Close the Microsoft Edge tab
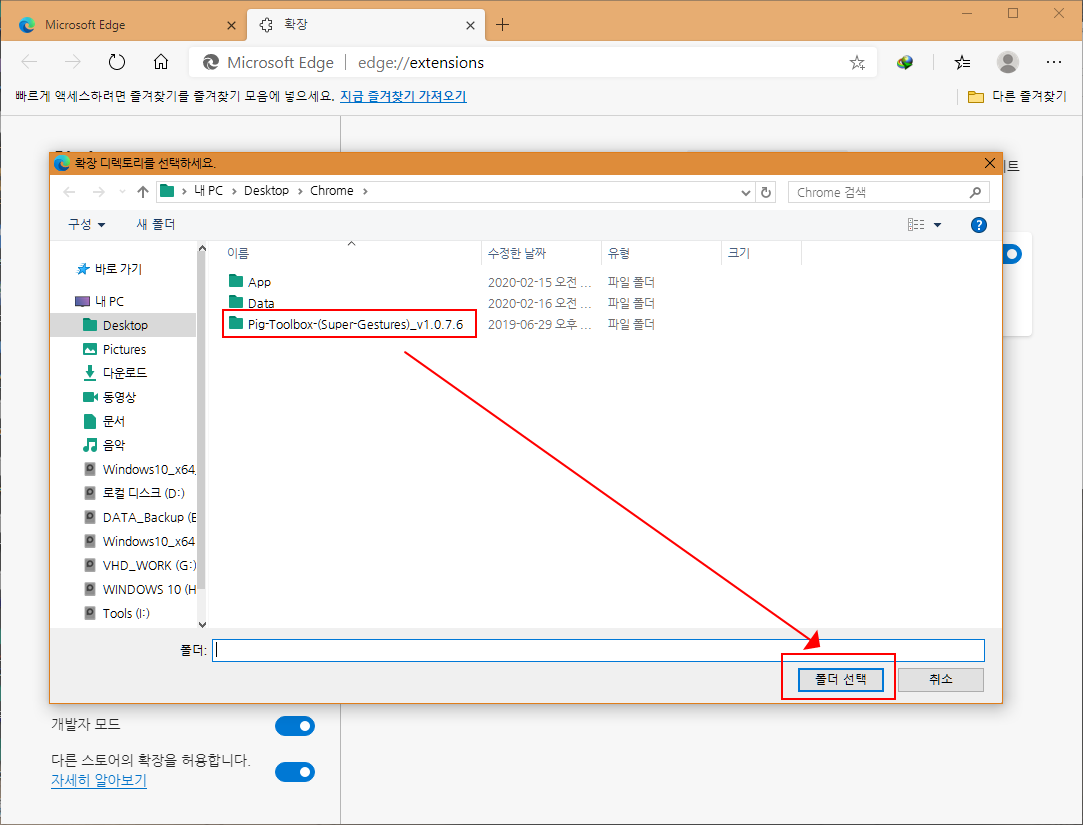This screenshot has height=825, width=1083. coord(231,26)
